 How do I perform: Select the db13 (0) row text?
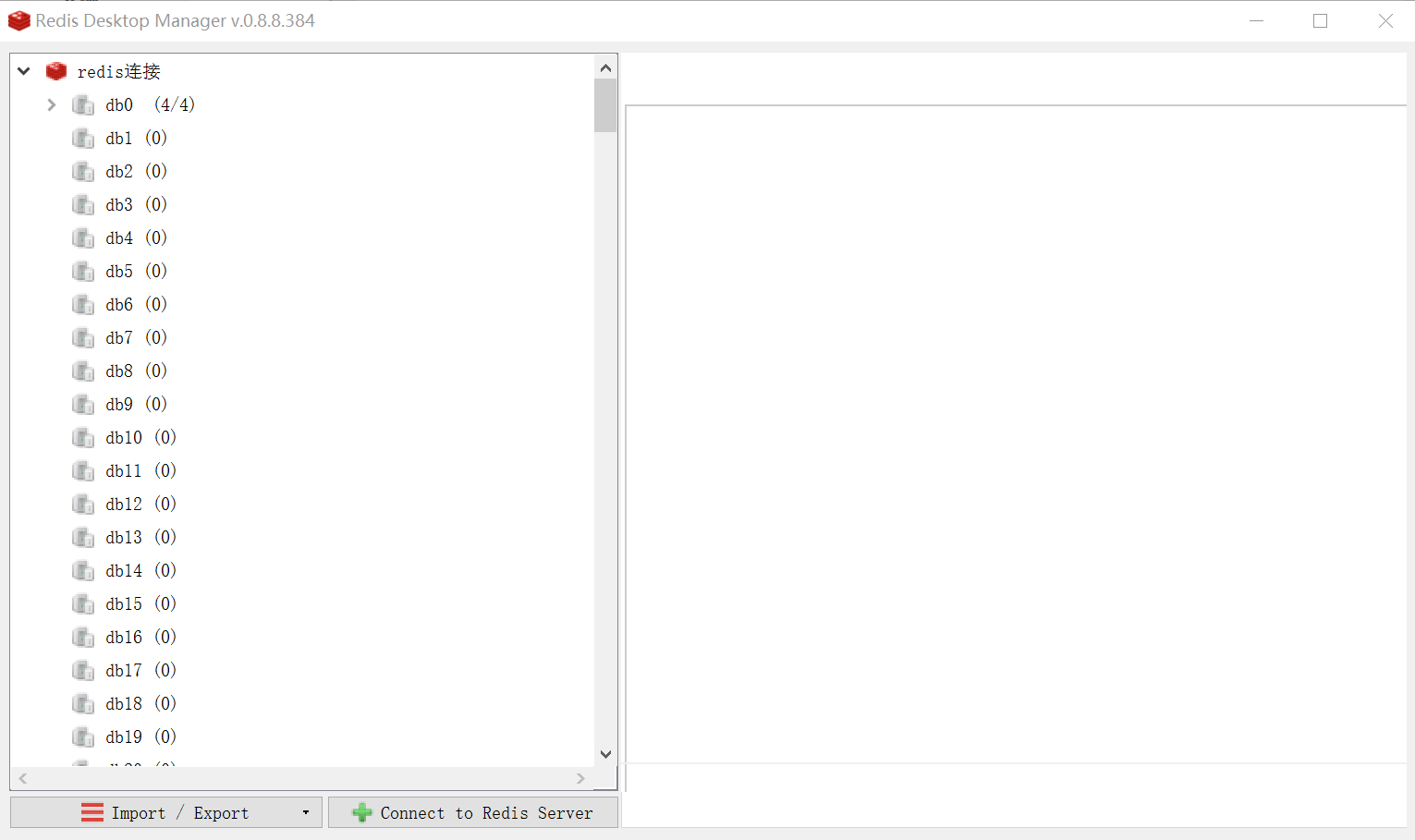point(140,537)
